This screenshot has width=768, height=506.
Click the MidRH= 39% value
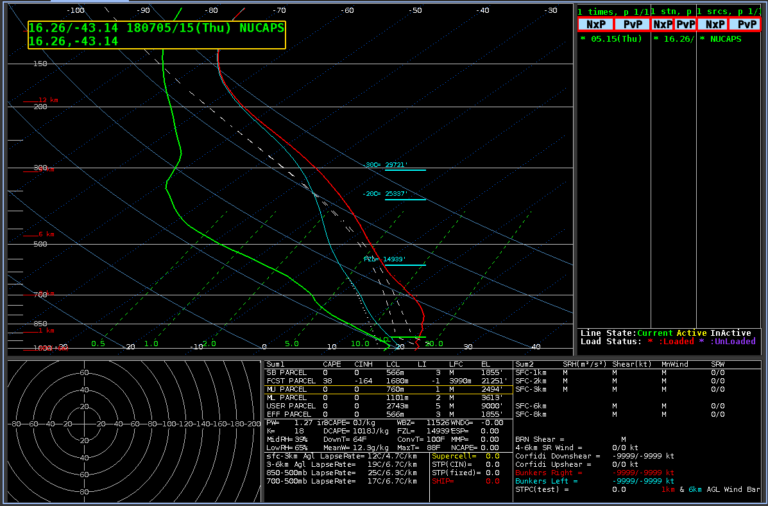tap(287, 439)
